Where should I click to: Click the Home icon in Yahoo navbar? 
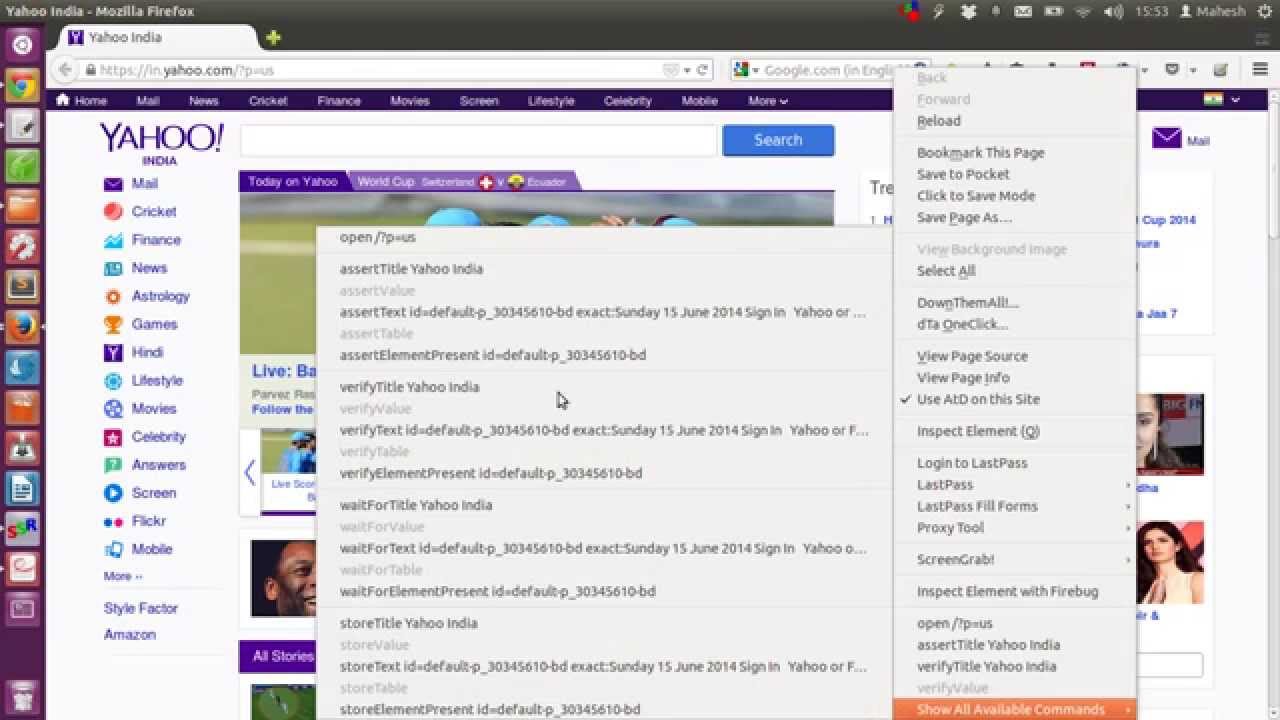[63, 100]
